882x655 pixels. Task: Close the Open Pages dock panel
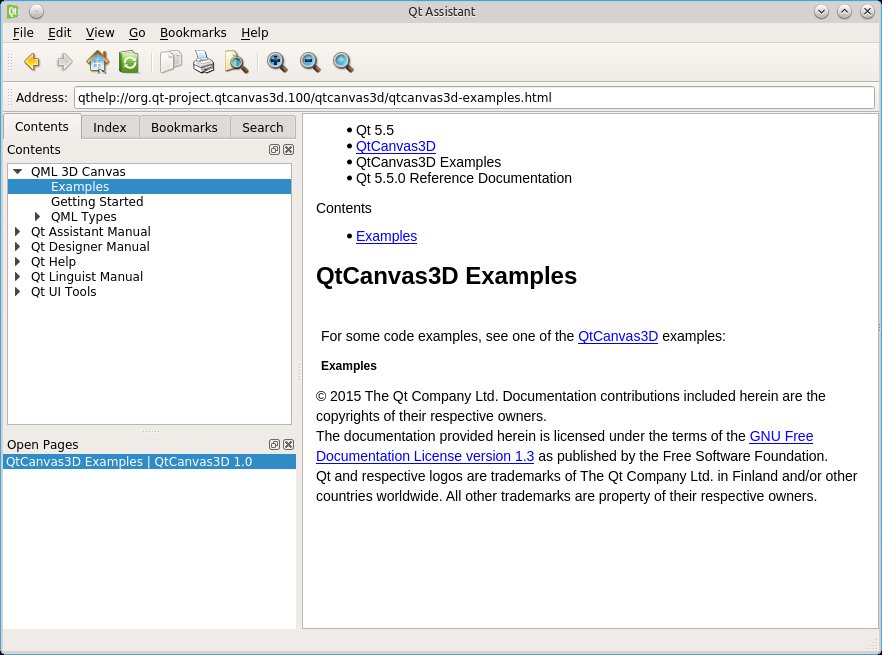[x=288, y=445]
